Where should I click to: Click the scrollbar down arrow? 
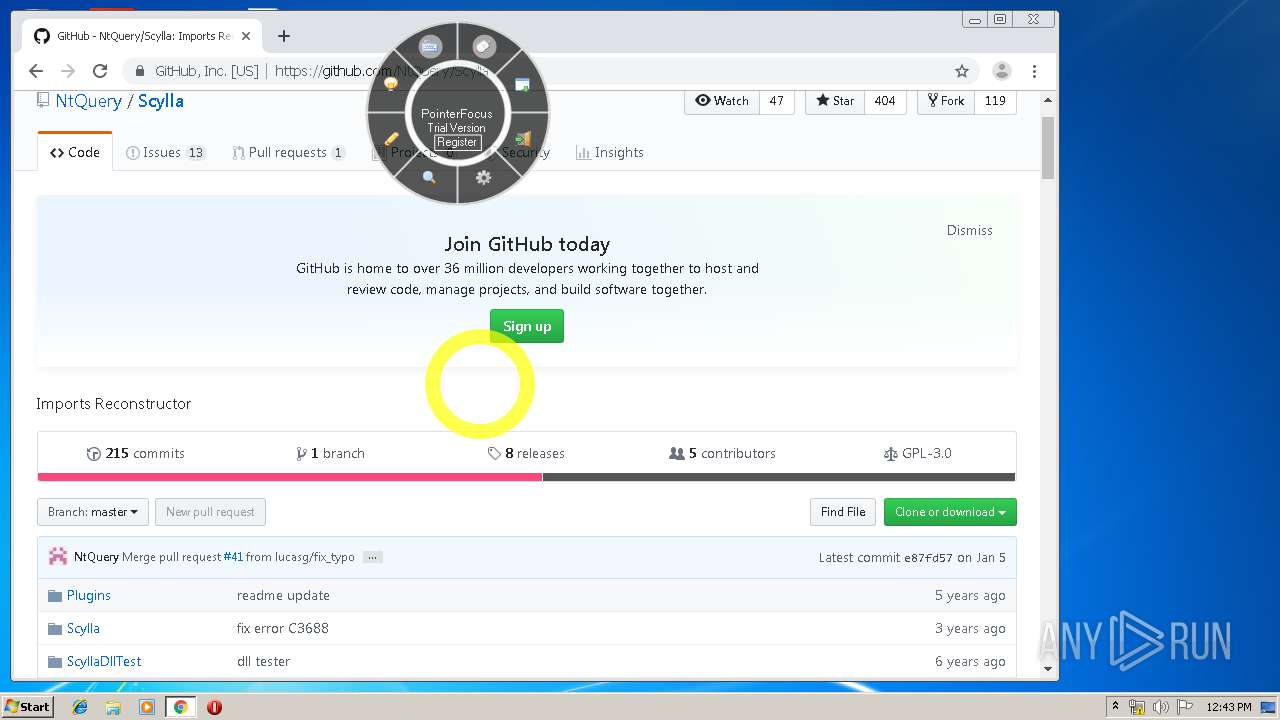coord(1048,669)
